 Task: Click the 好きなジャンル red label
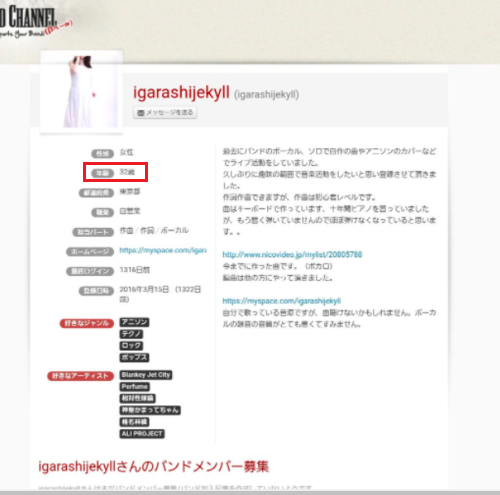[87, 323]
